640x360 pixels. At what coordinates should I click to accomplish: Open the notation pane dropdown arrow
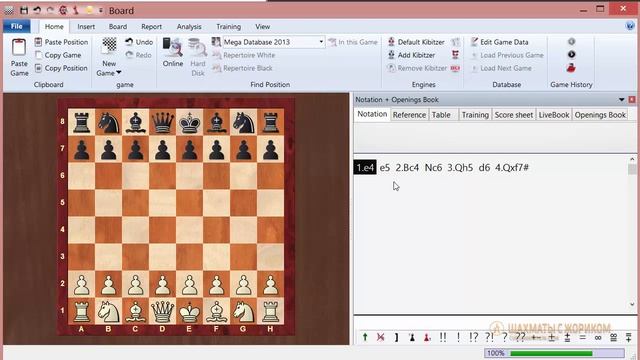pos(622,100)
